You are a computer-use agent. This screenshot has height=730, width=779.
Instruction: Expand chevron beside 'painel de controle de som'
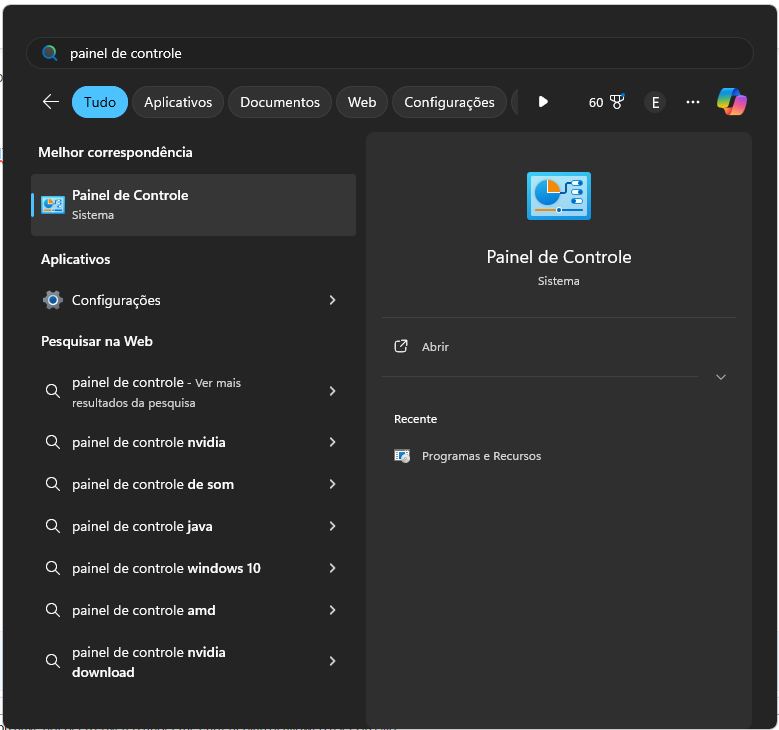(332, 484)
